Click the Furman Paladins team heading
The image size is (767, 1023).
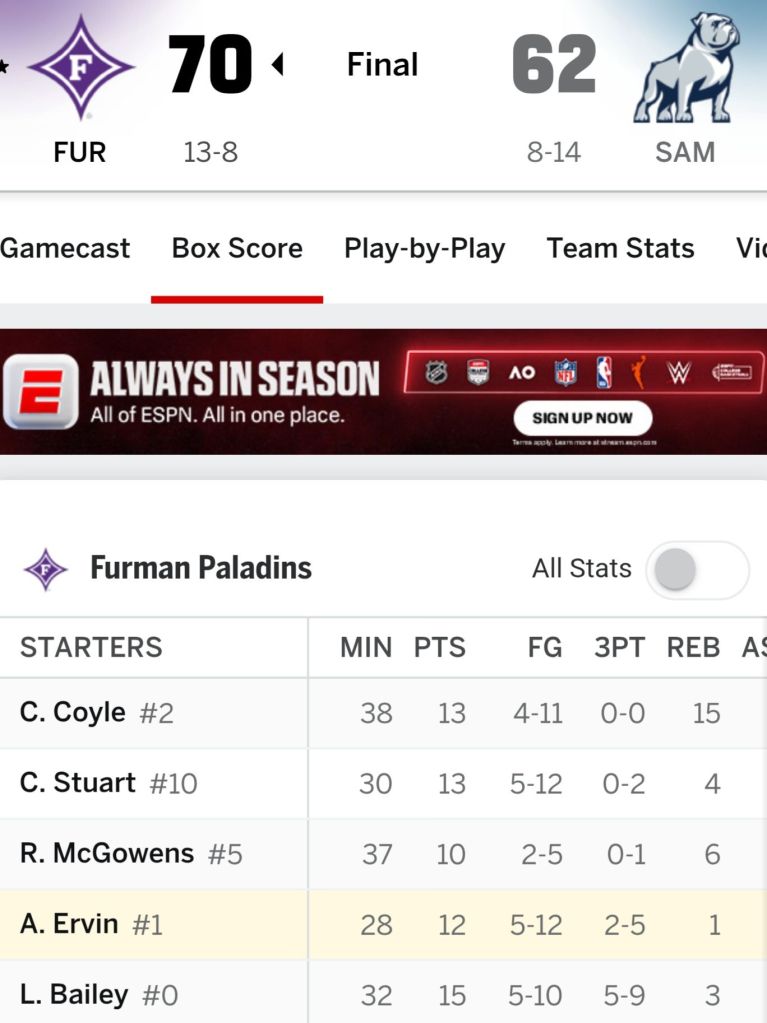[x=201, y=569]
